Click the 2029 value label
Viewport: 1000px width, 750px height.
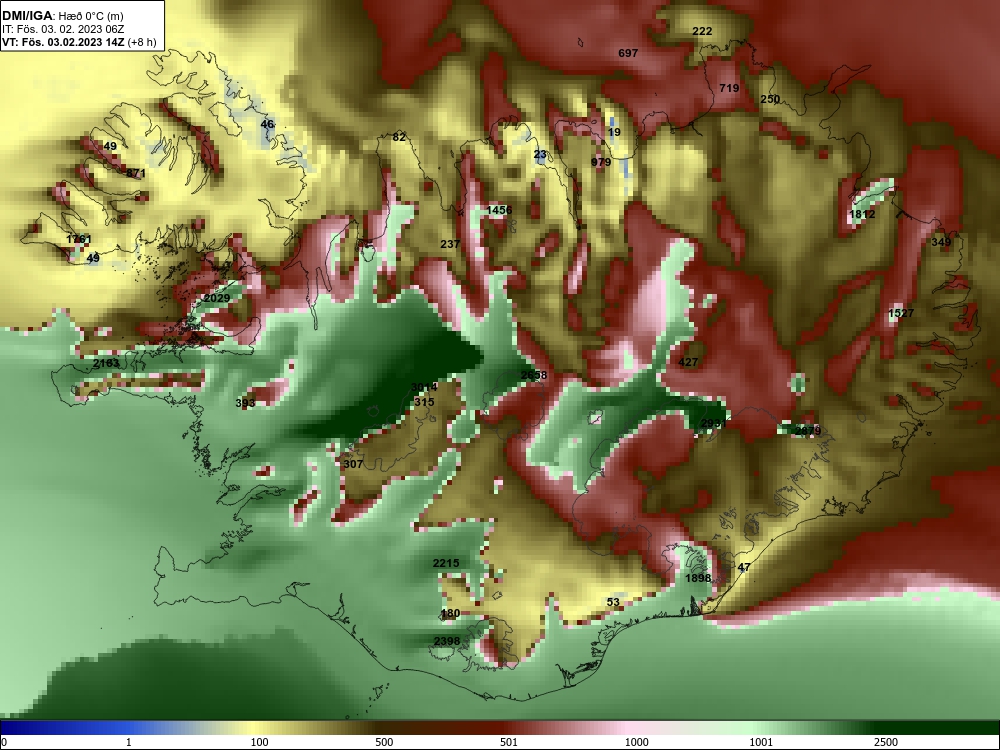point(217,298)
